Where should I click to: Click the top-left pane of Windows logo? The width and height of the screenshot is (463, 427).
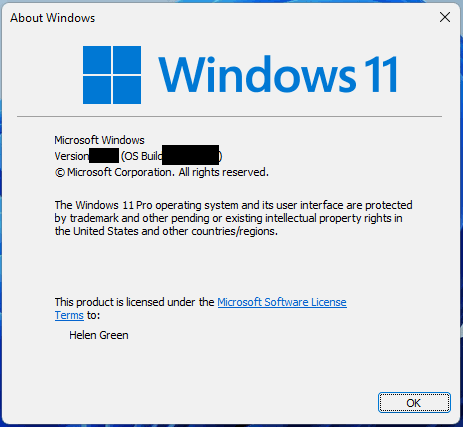click(97, 60)
